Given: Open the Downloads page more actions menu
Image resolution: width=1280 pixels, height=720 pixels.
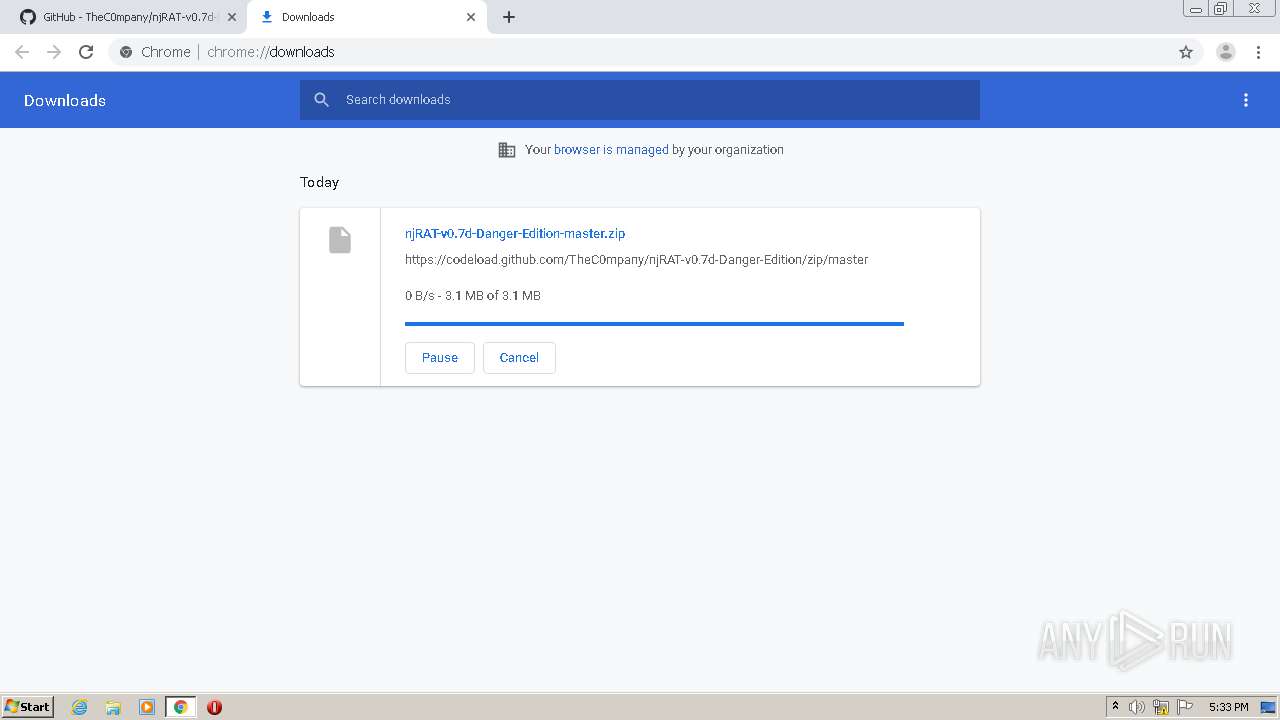Looking at the screenshot, I should click(x=1246, y=100).
